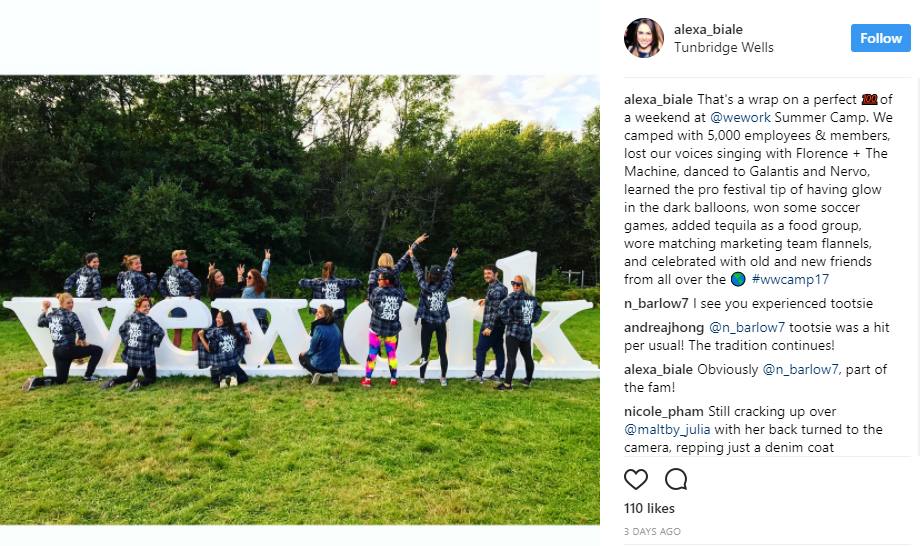Open alexa_biale's profile picture avatar
Image resolution: width=920 pixels, height=546 pixels.
click(x=644, y=38)
